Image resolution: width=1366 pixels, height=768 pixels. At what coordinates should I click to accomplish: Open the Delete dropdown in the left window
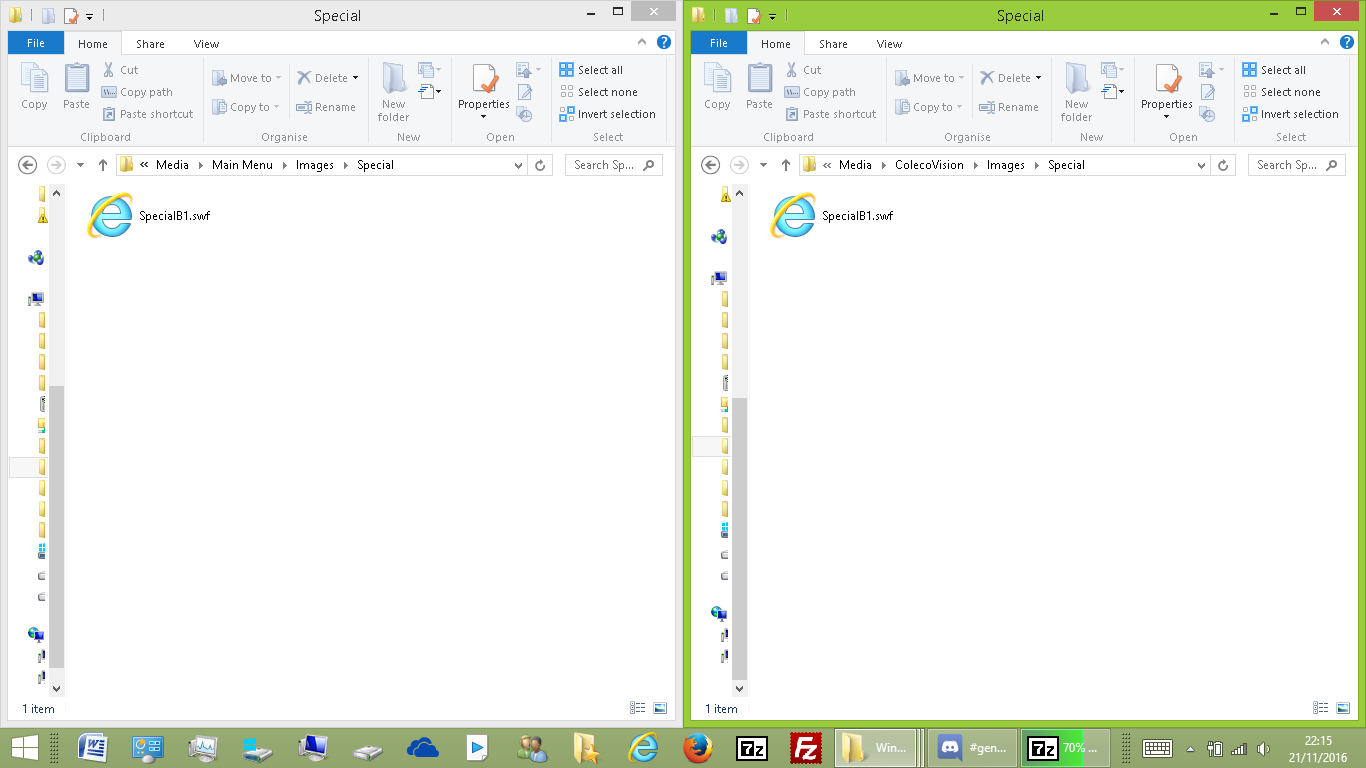click(x=355, y=78)
